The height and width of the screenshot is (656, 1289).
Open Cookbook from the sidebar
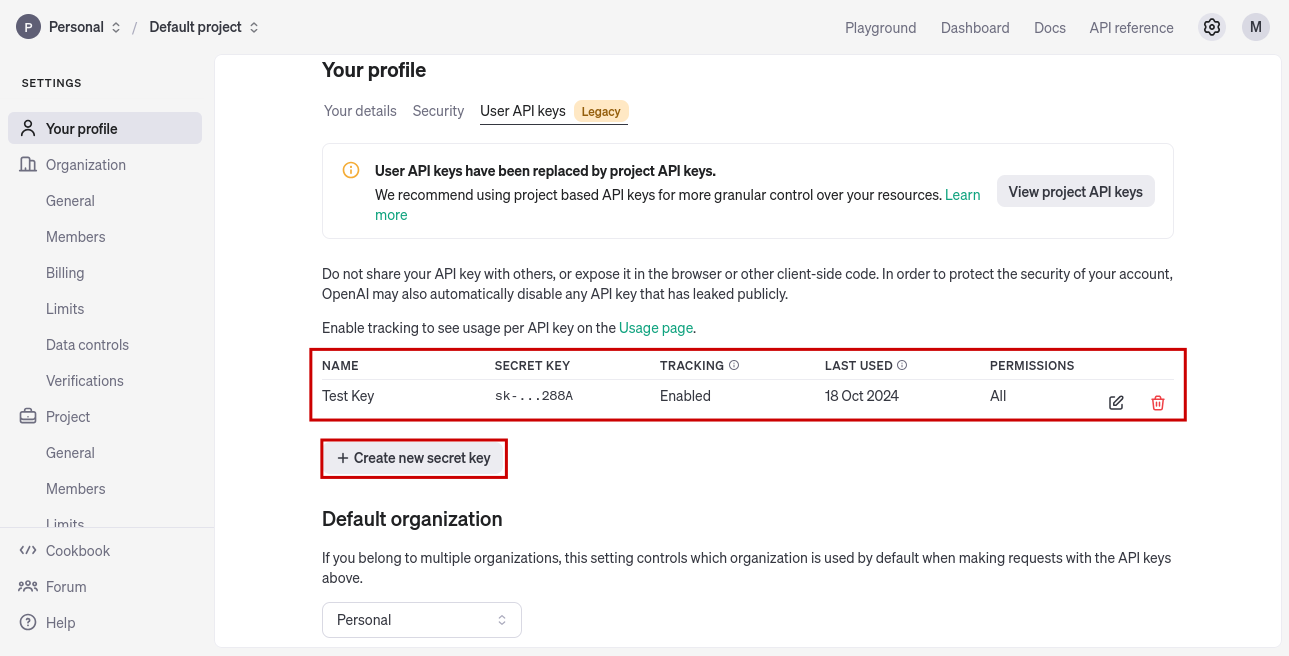(x=77, y=551)
